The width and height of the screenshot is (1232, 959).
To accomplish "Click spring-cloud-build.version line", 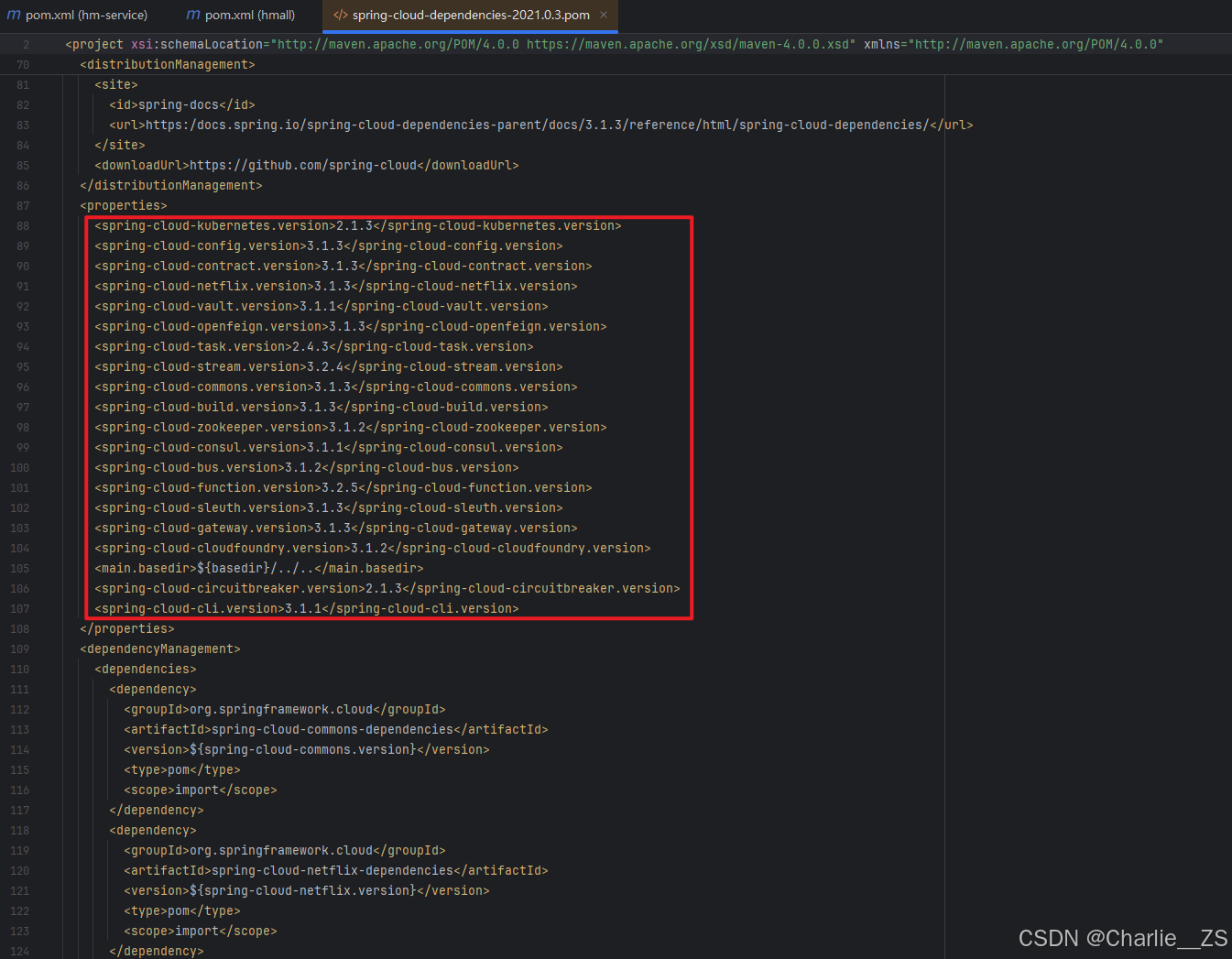I will coord(322,407).
